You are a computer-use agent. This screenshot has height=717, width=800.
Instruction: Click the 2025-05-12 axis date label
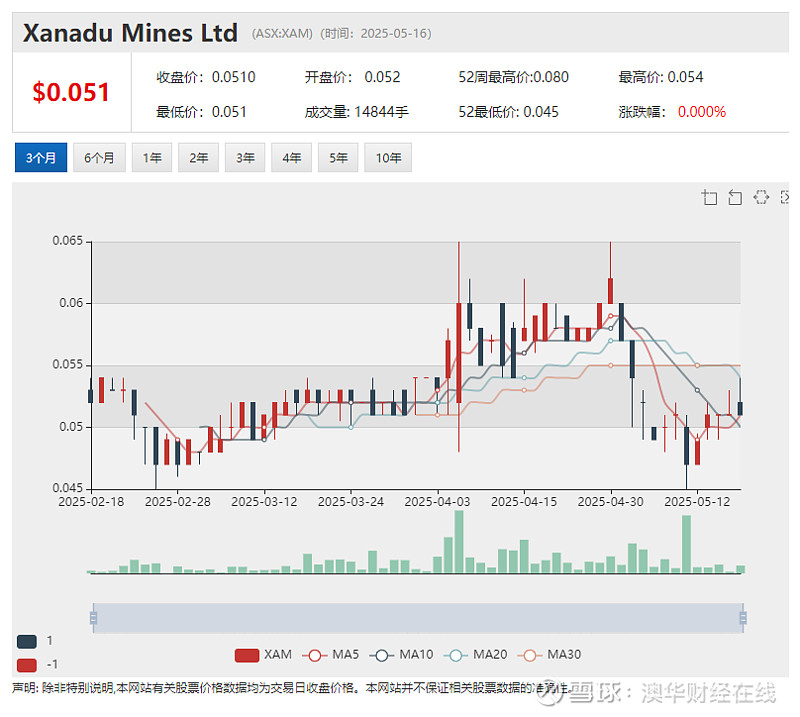click(x=697, y=502)
